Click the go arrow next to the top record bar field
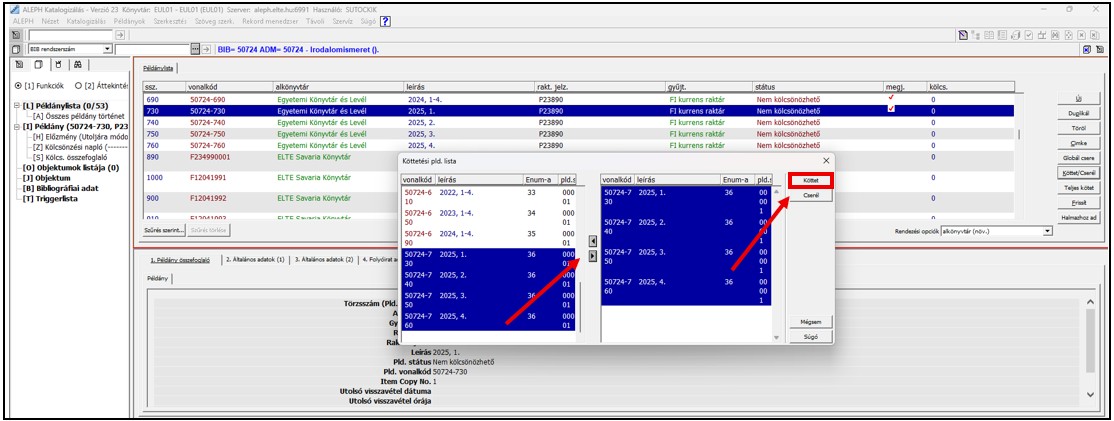This screenshot has height=421, width=1114. 119,34
